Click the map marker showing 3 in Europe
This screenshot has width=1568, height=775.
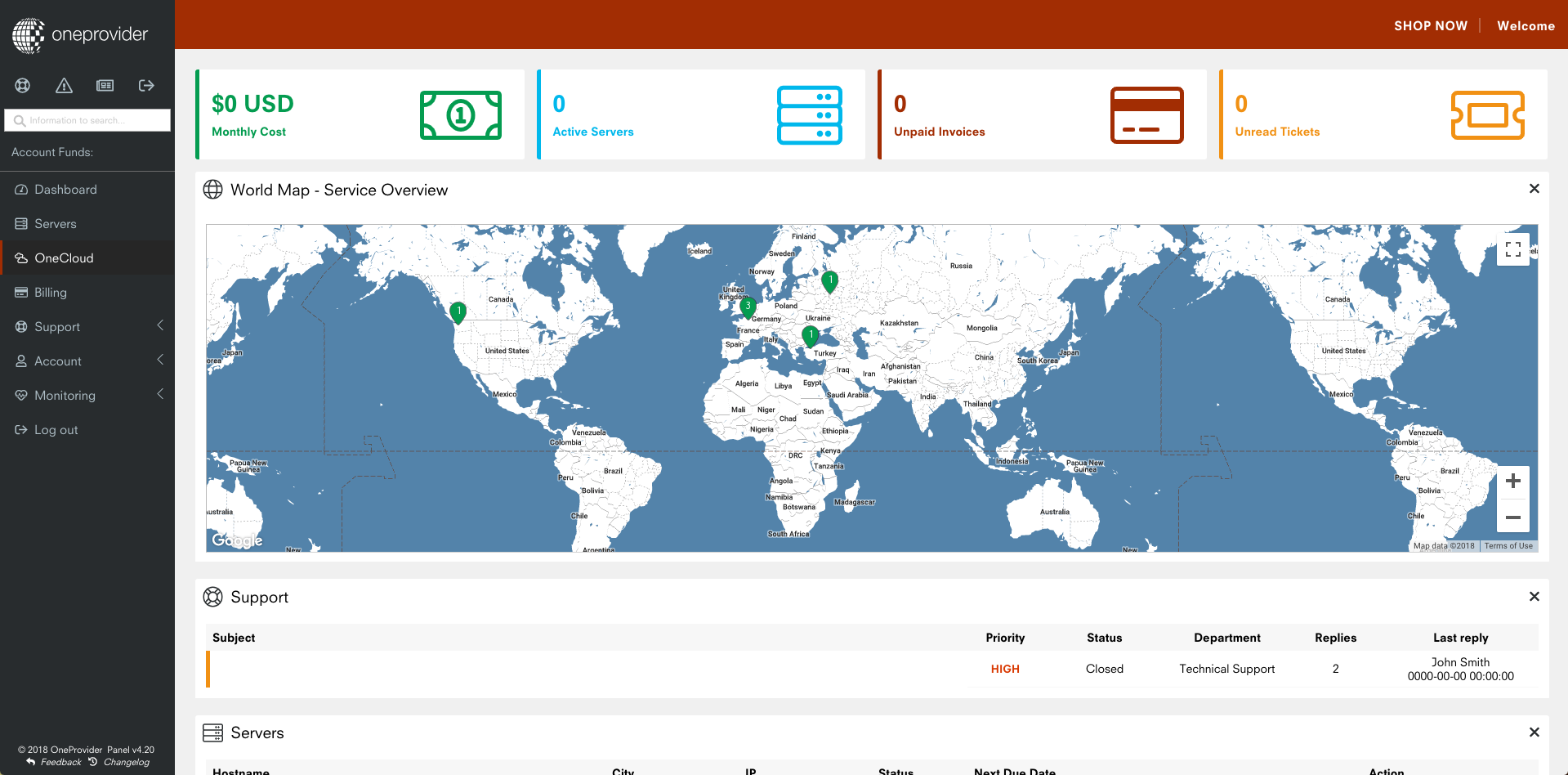point(748,307)
